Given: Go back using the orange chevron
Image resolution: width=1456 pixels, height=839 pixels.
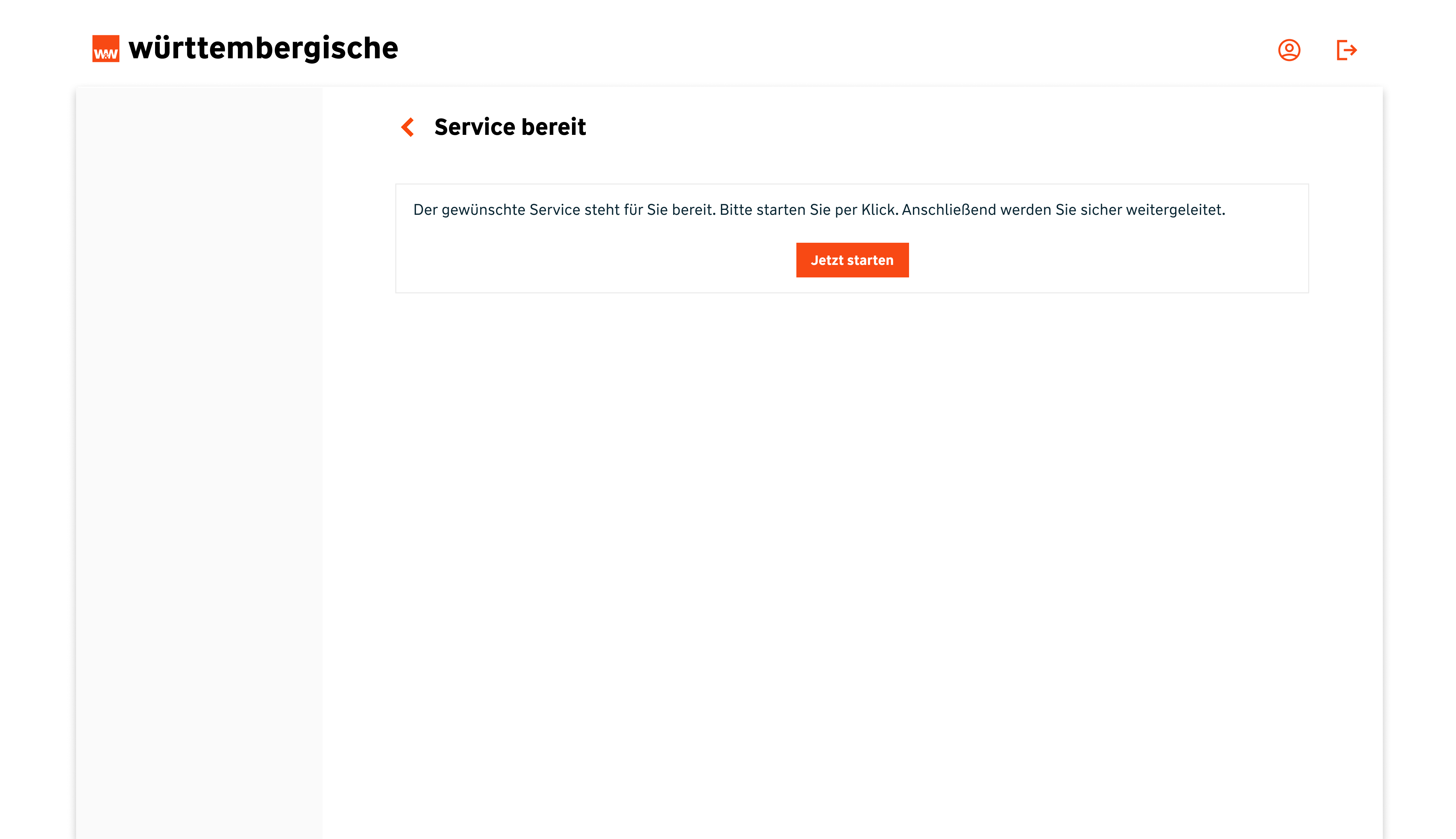Looking at the screenshot, I should point(408,127).
